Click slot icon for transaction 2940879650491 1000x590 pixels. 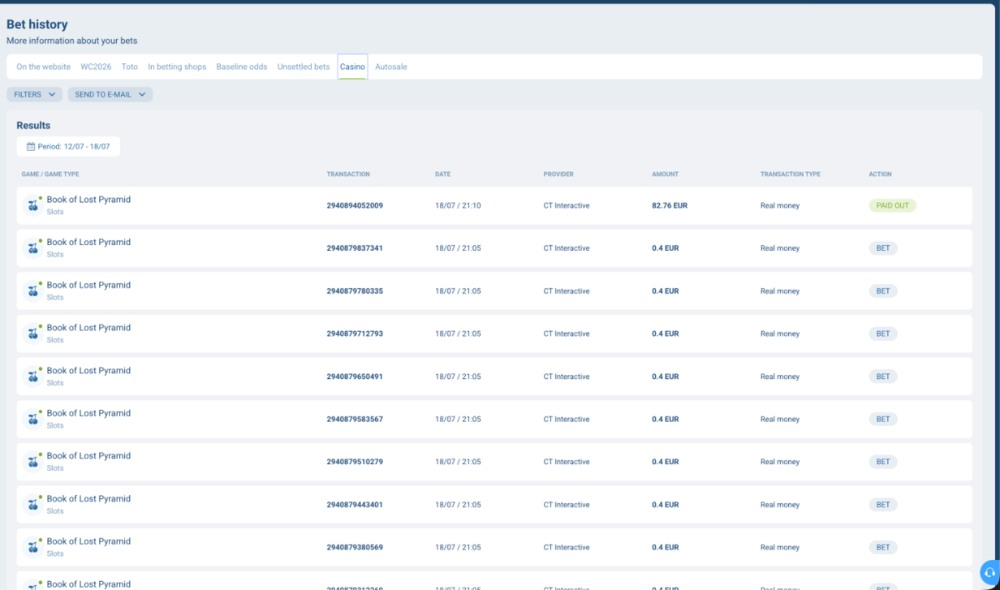click(33, 376)
